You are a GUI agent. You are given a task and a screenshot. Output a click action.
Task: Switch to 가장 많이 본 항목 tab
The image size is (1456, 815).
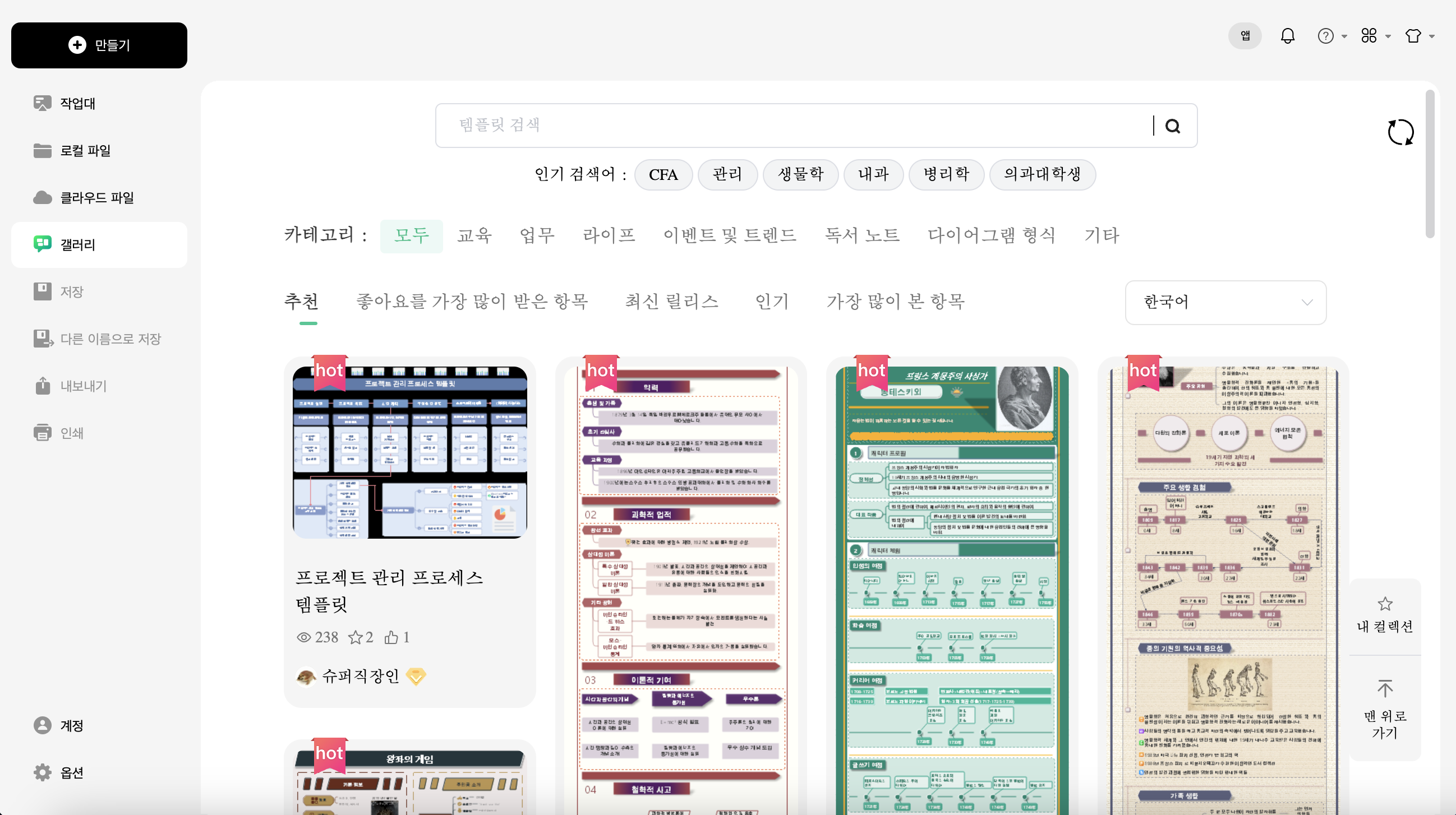[x=895, y=302]
